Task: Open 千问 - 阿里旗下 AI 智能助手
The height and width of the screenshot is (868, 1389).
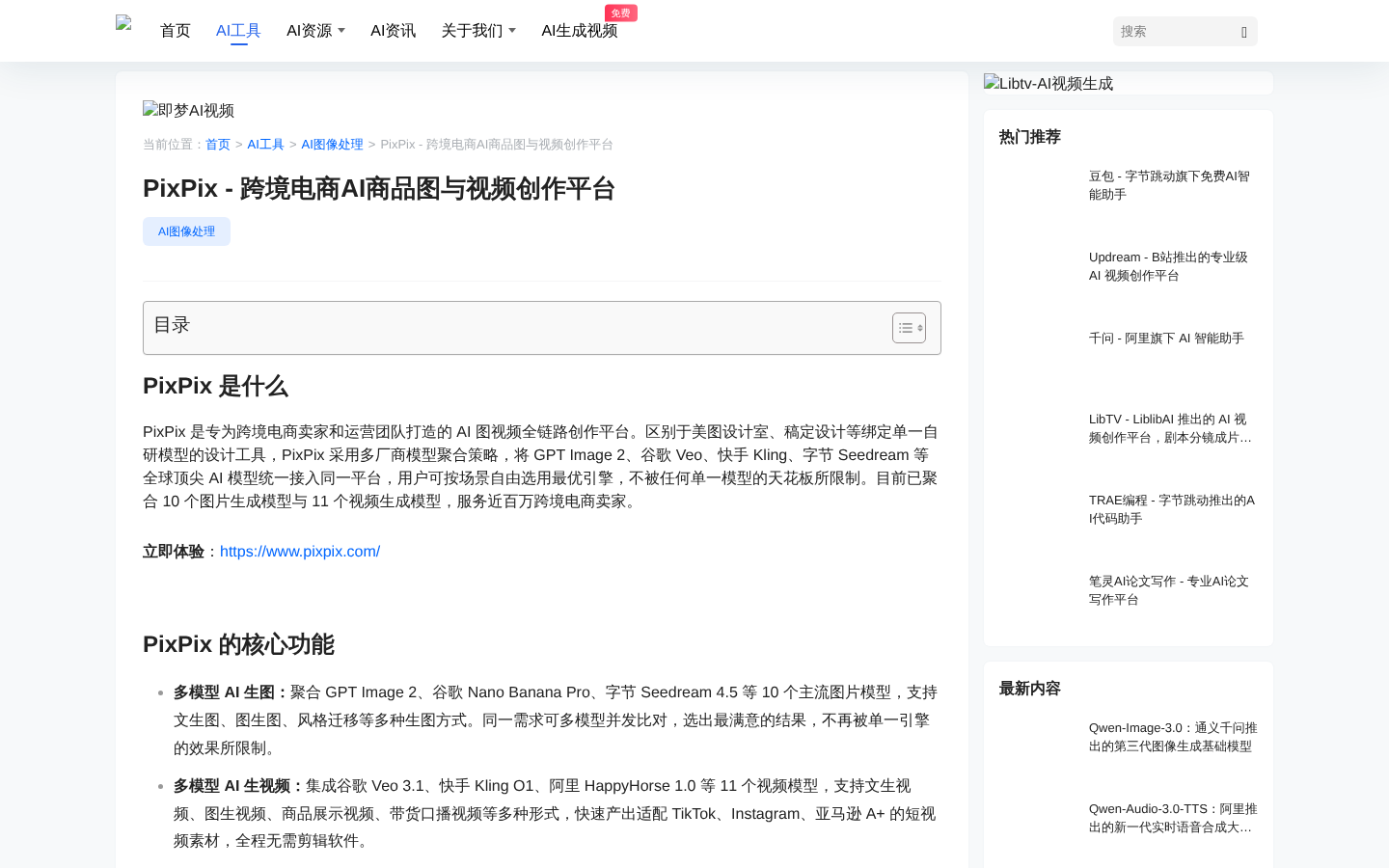Action: [x=1166, y=339]
